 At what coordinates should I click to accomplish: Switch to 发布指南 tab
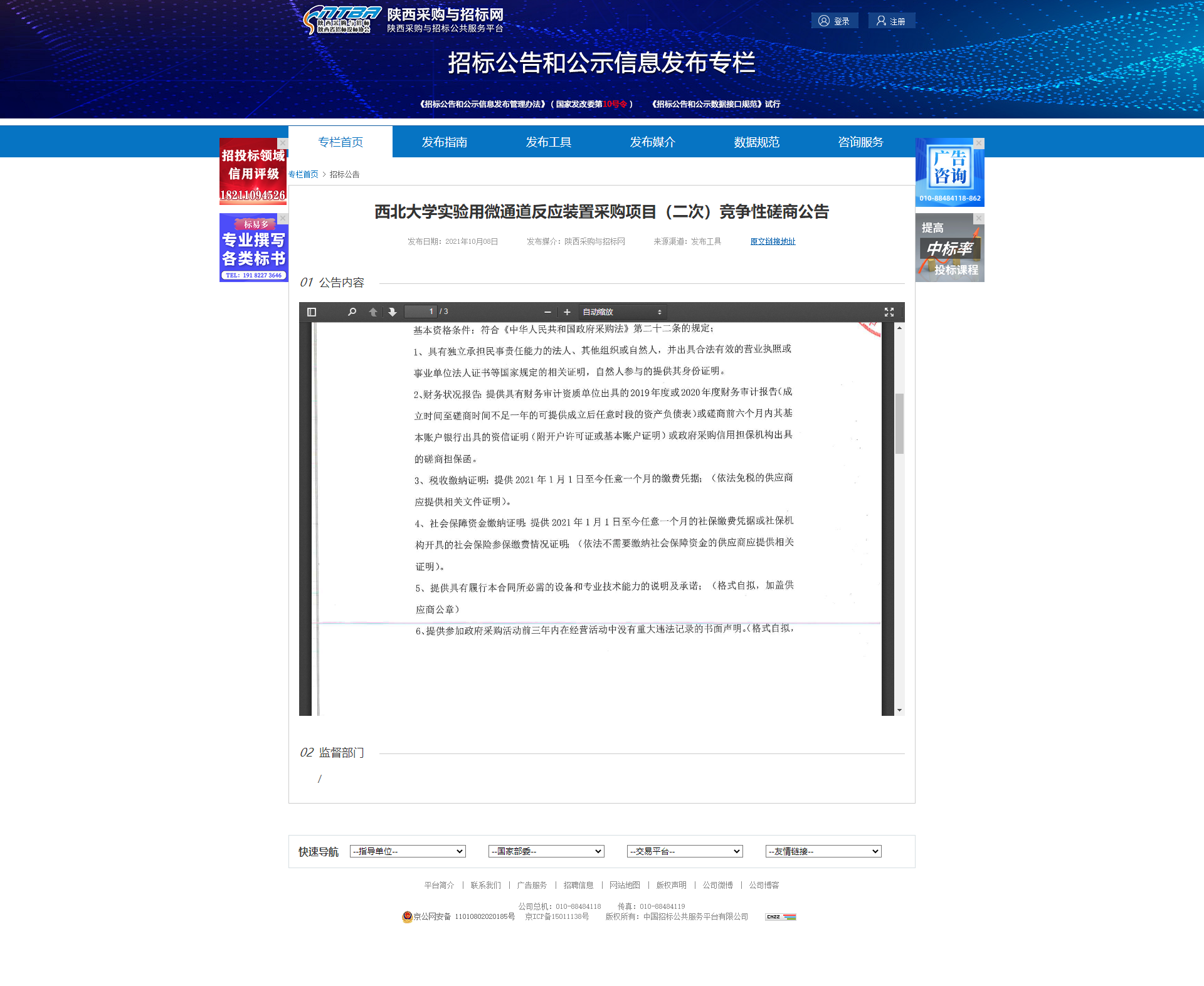(x=444, y=142)
